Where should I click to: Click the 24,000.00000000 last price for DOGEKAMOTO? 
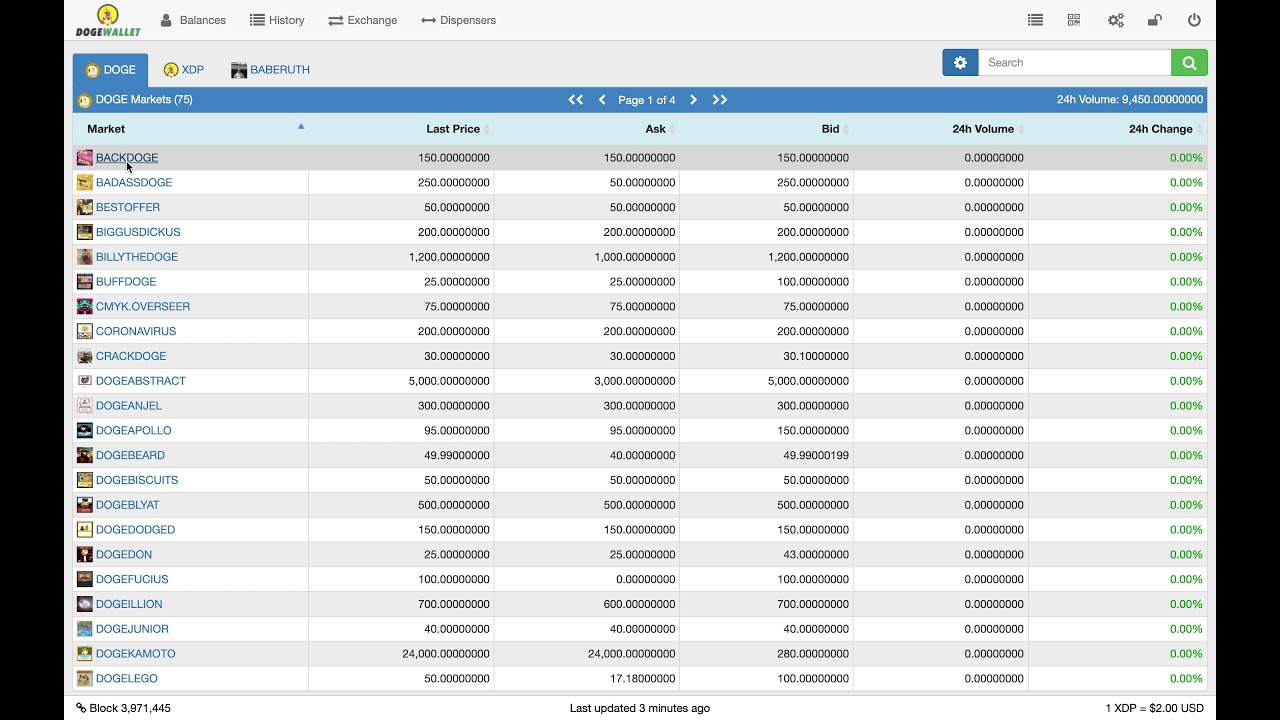click(x=446, y=654)
